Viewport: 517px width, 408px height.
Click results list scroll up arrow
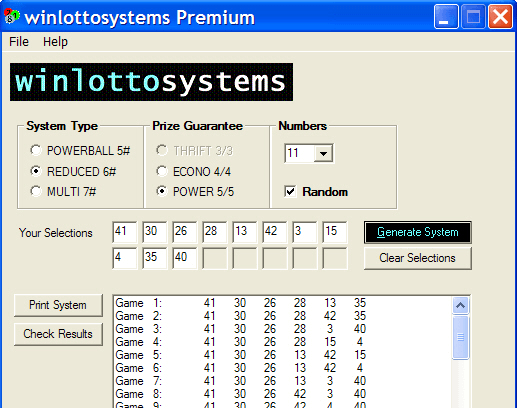tap(461, 305)
